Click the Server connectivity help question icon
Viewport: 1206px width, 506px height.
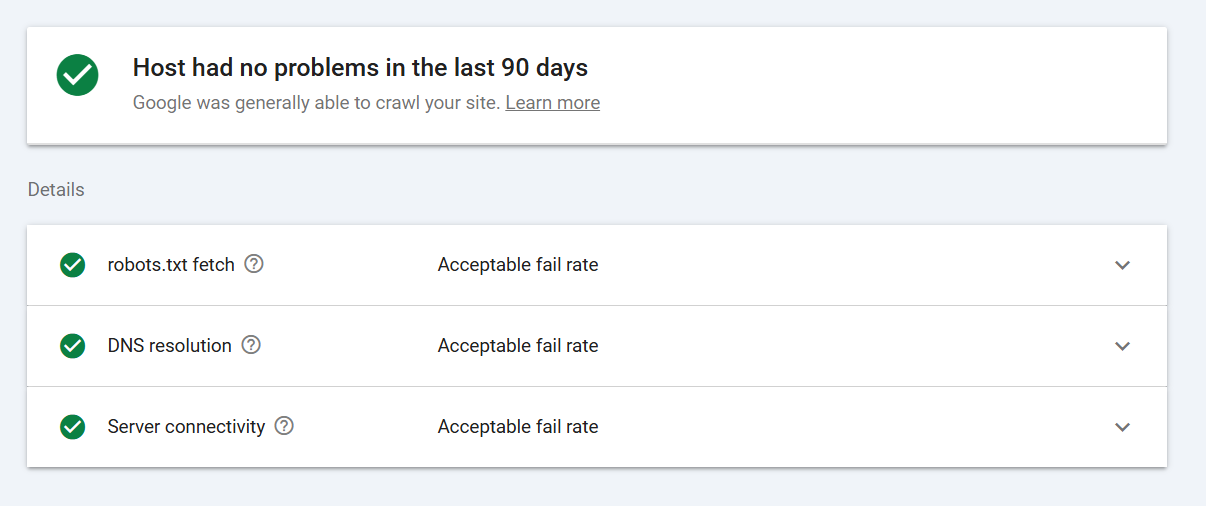pyautogui.click(x=284, y=426)
